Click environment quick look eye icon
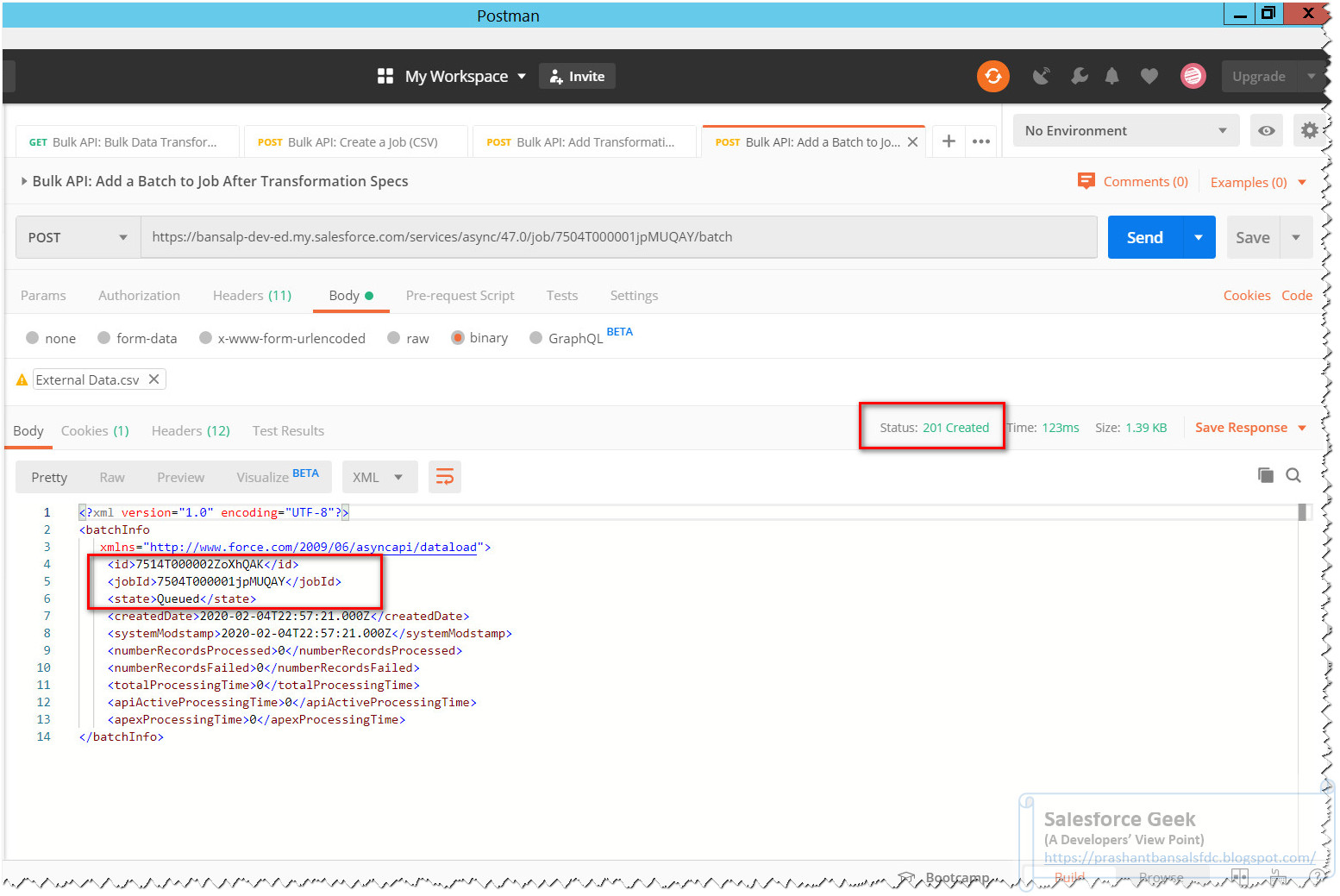This screenshot has height=896, width=1340. coord(1266,130)
